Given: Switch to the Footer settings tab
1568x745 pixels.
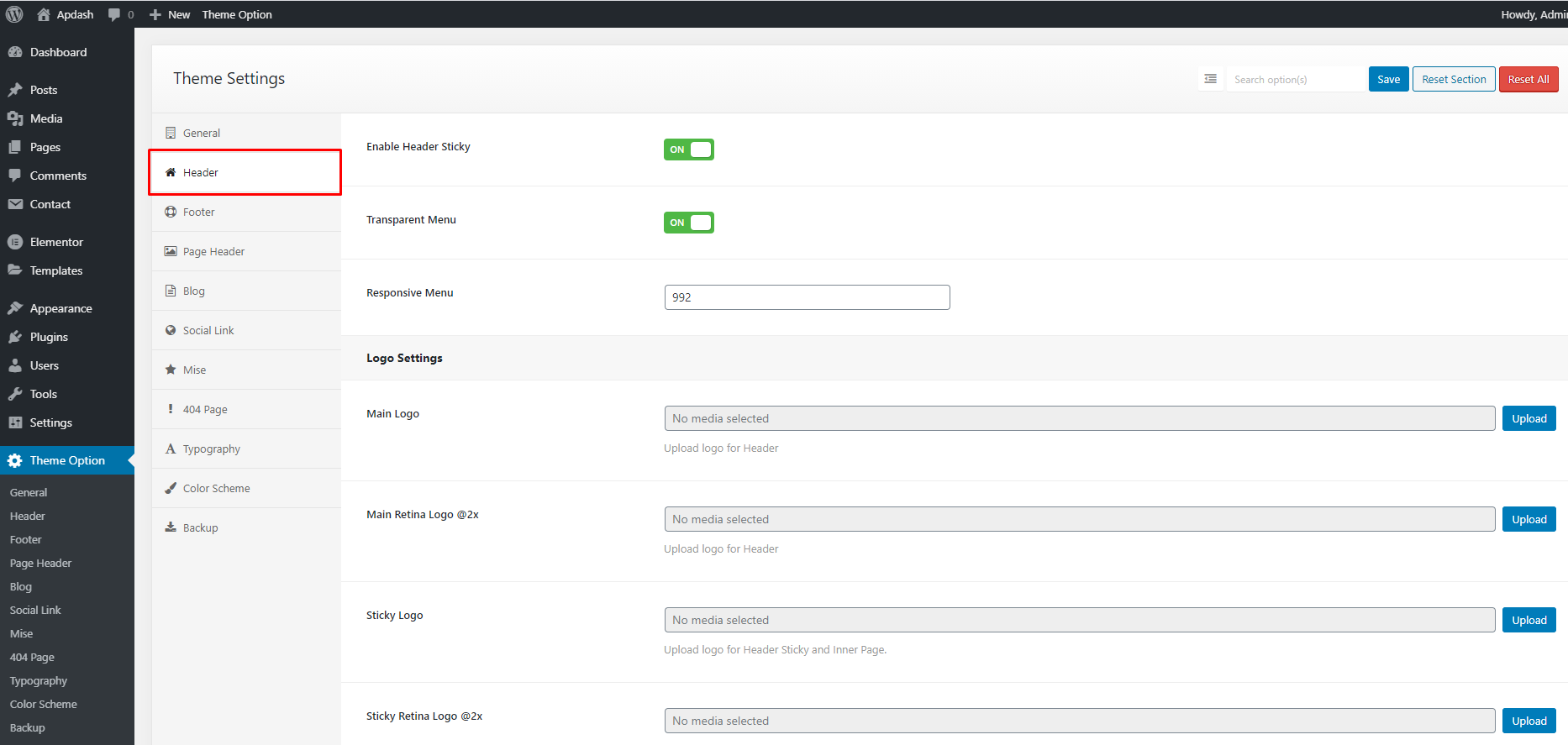Looking at the screenshot, I should 199,212.
